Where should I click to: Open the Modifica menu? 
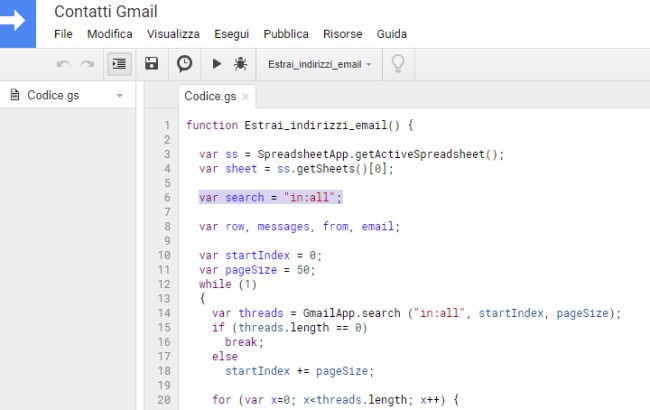pyautogui.click(x=110, y=34)
